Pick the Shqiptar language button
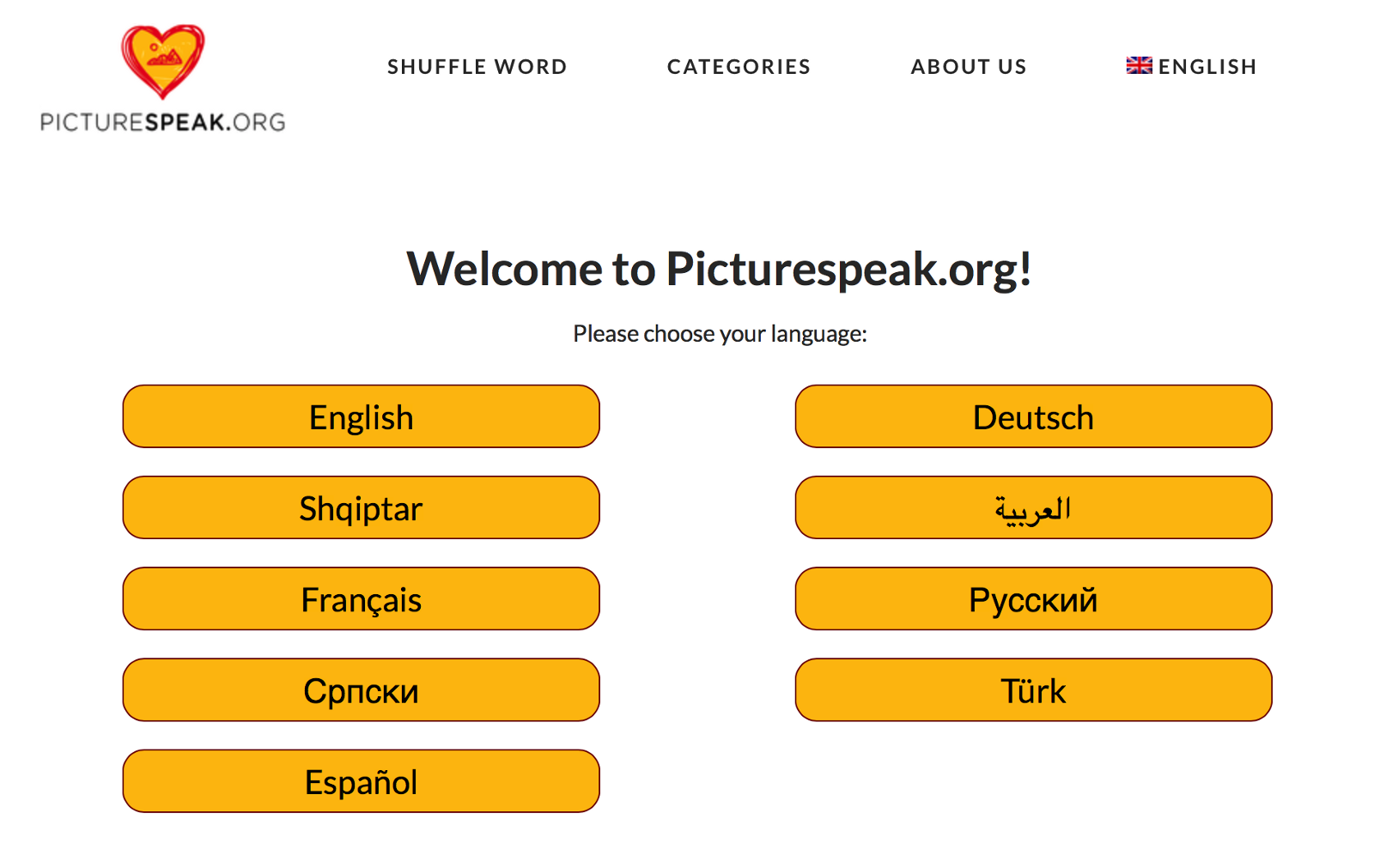The height and width of the screenshot is (868, 1374). tap(361, 508)
